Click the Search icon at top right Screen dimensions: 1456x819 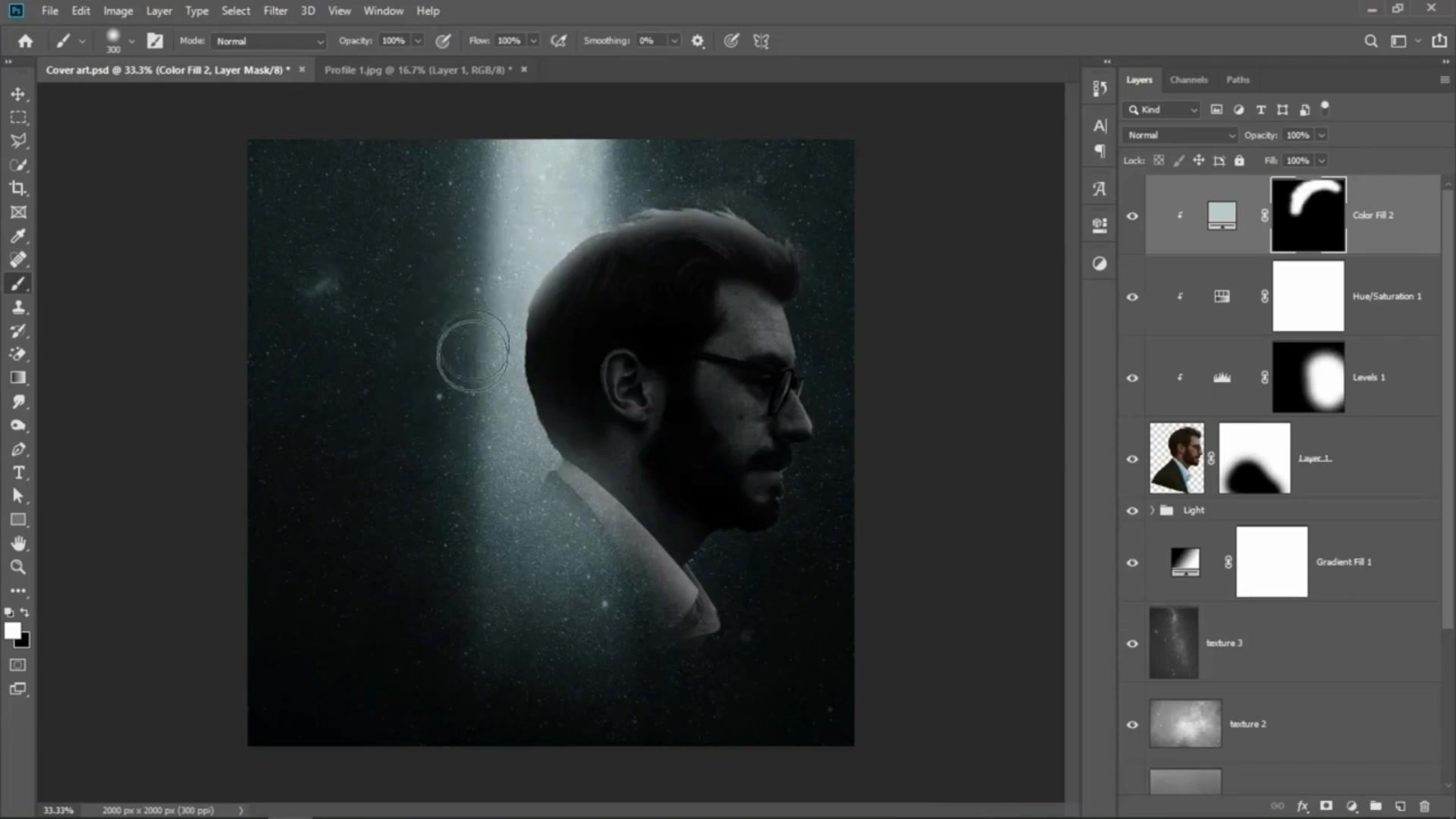pos(1370,41)
